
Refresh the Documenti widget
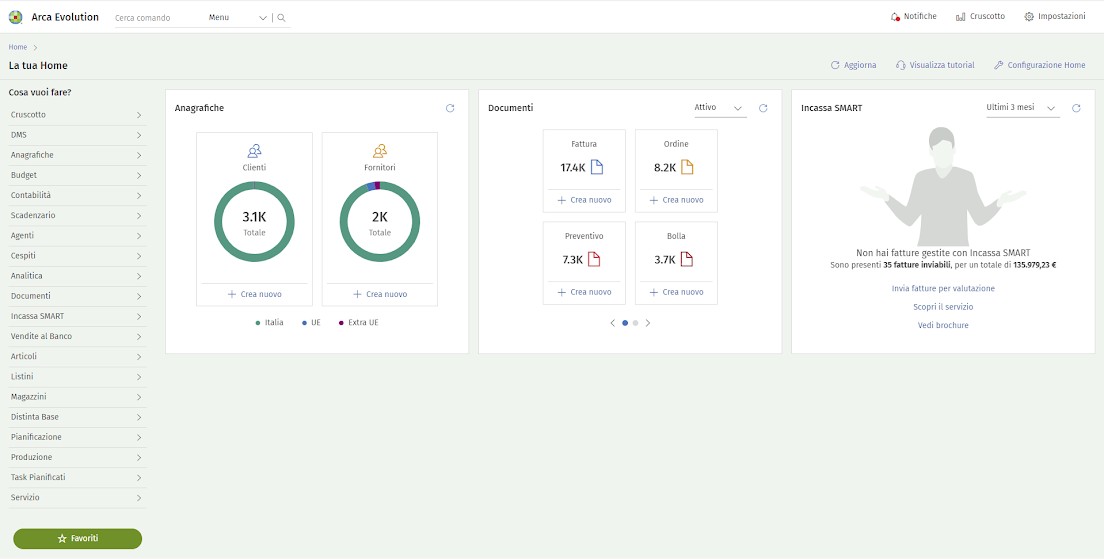tap(763, 108)
